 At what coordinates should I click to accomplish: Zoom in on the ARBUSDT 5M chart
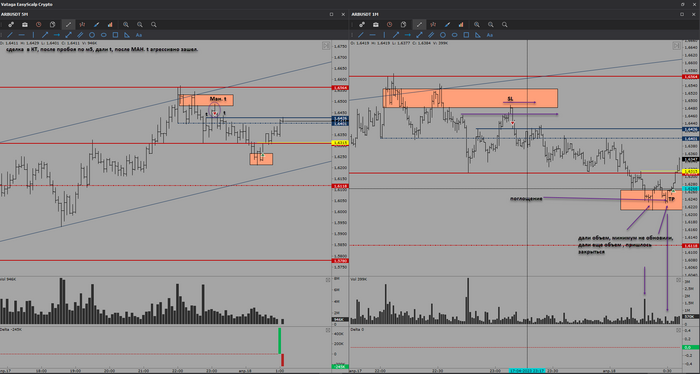[126, 25]
